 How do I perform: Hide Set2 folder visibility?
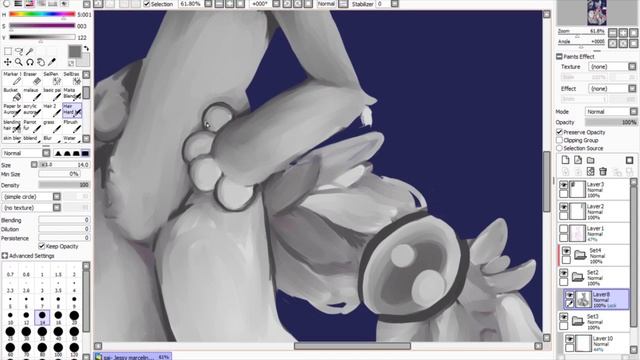564,273
